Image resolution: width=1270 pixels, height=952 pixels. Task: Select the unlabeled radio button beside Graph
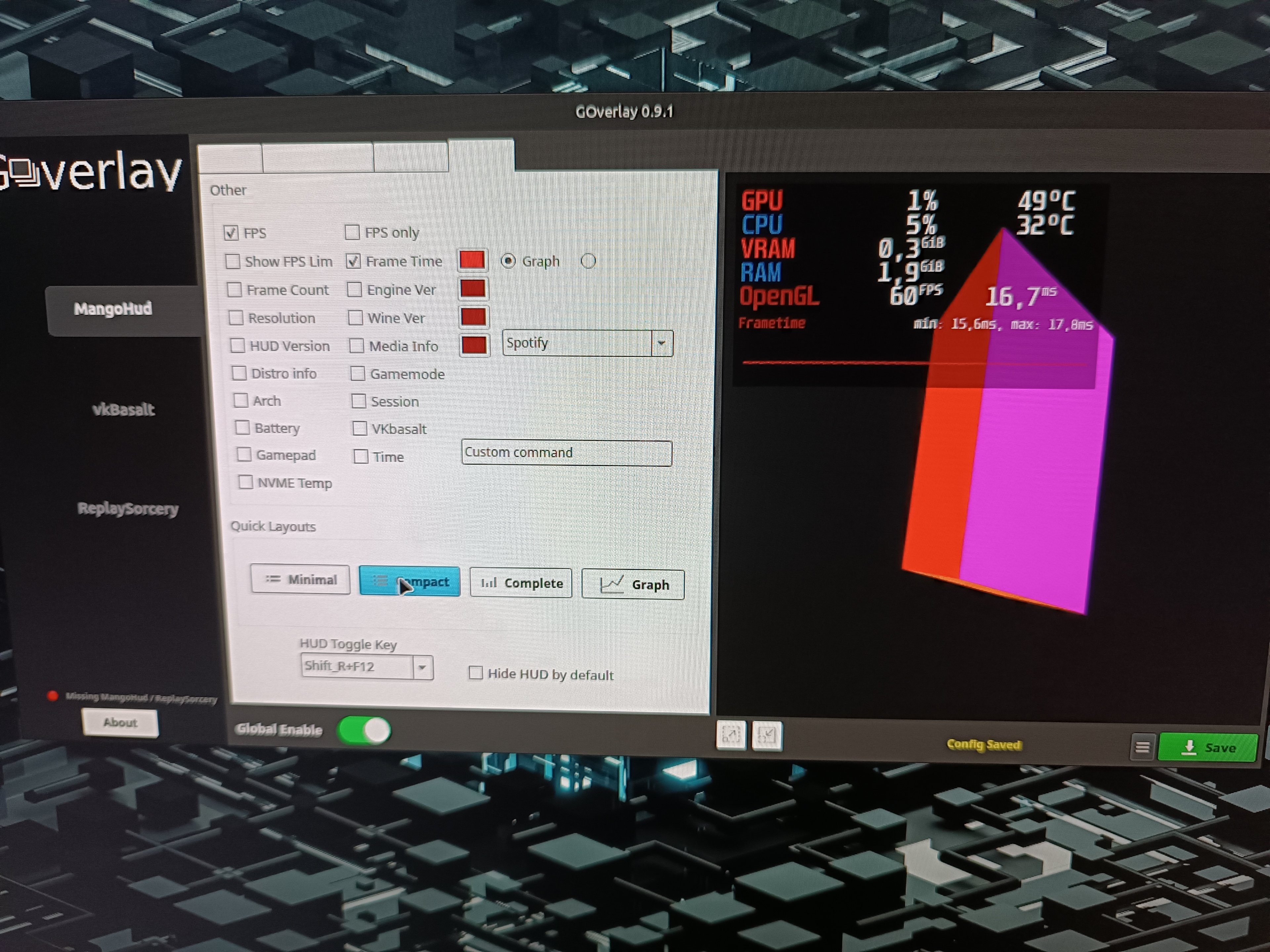tap(588, 261)
